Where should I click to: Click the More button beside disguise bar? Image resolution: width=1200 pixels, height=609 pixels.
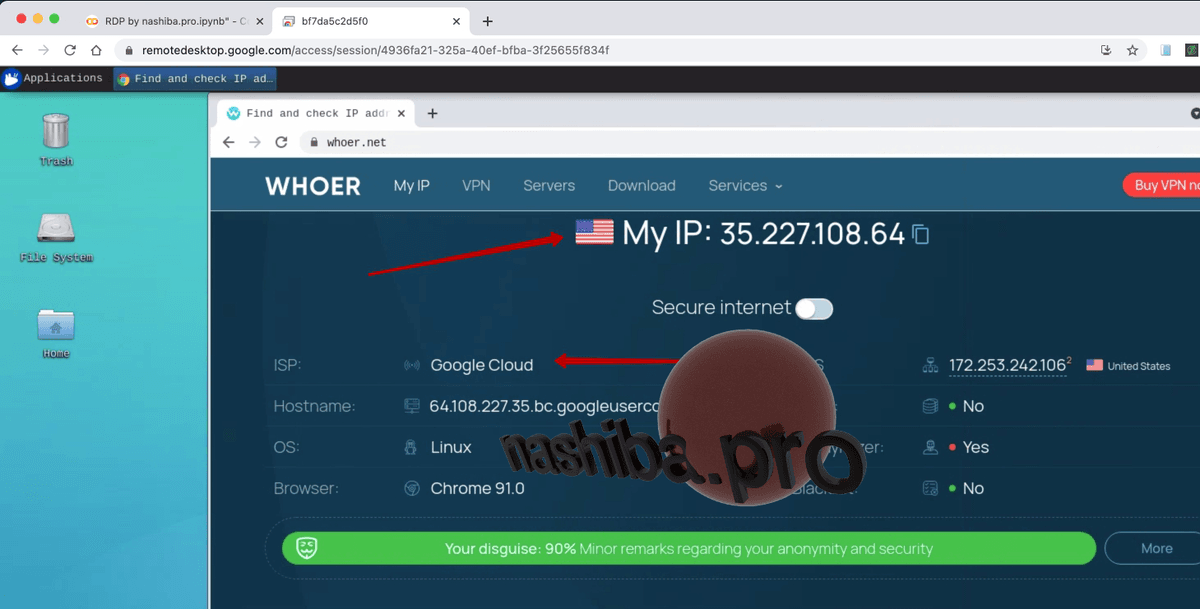[1152, 548]
